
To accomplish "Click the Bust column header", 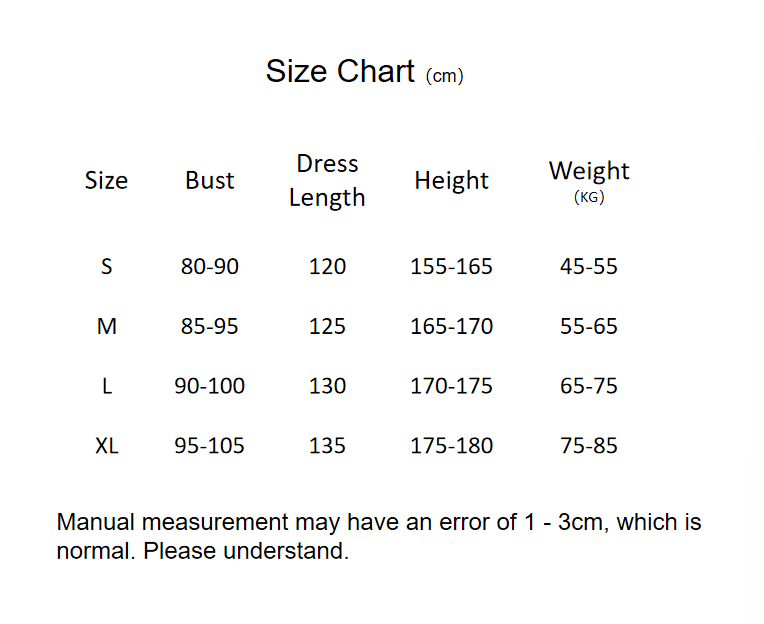I will click(210, 180).
